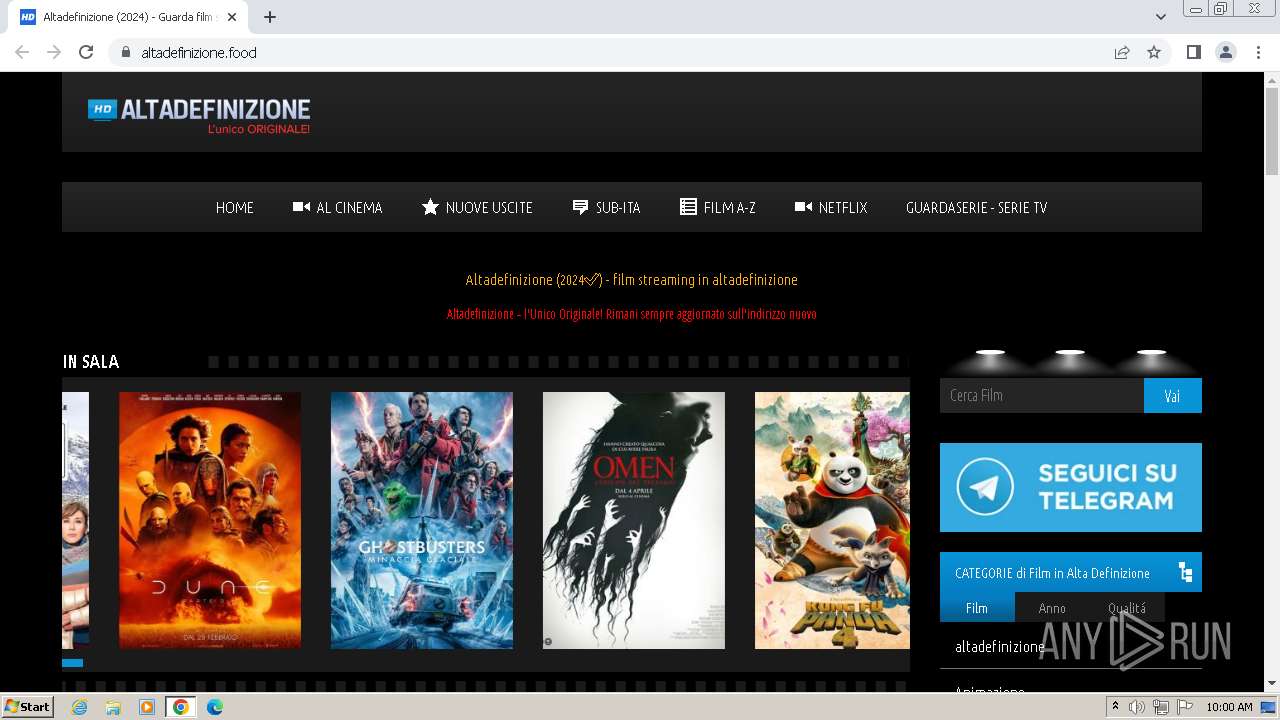Open GUARDASERIE - SERIE TV menu item
Viewport: 1280px width, 720px height.
click(x=976, y=208)
